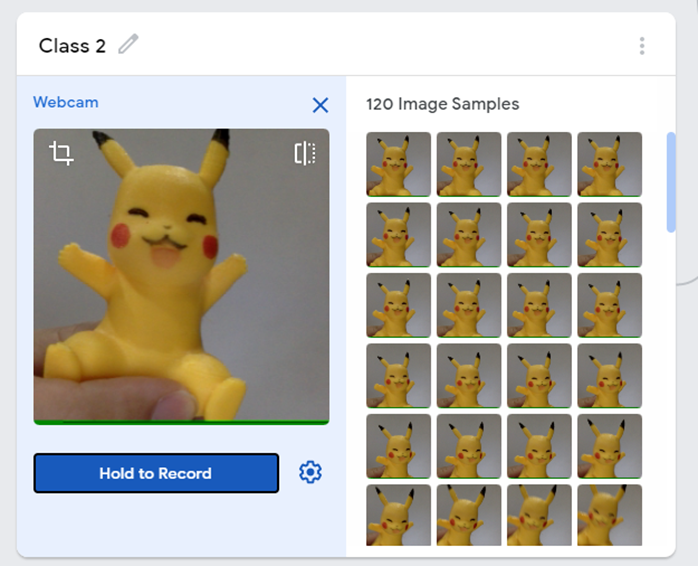
Task: Select second sample thumbnail in first row
Action: tap(469, 164)
